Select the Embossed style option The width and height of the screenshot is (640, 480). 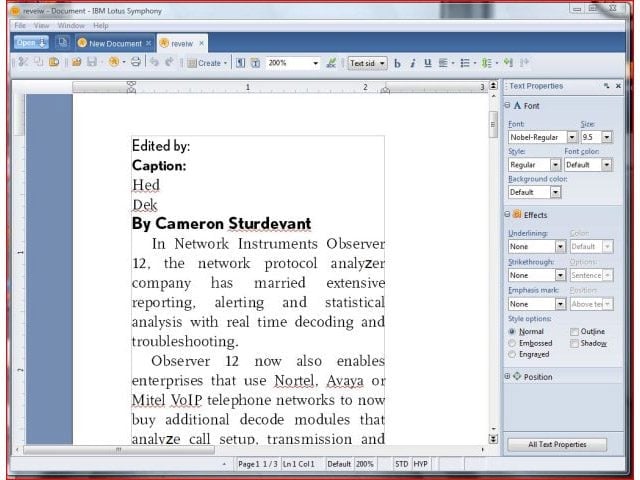tap(512, 343)
